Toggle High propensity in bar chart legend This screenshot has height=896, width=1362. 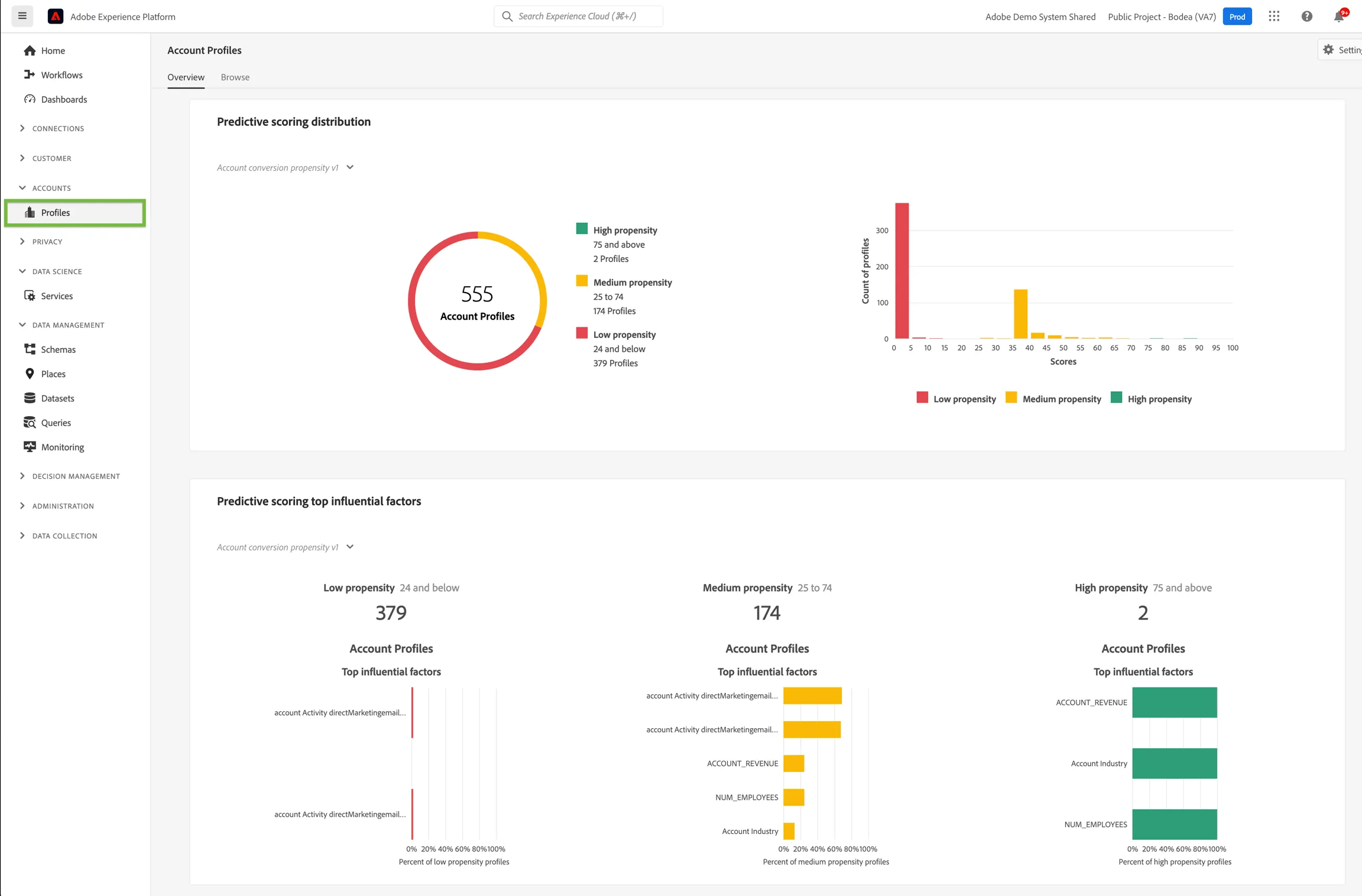click(x=1151, y=399)
